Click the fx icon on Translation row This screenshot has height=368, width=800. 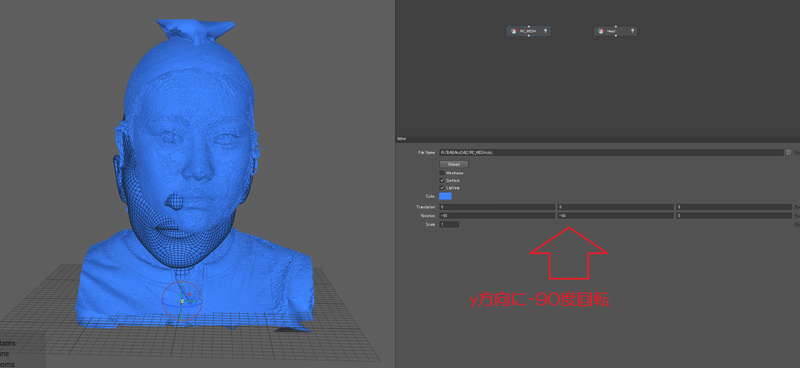796,207
